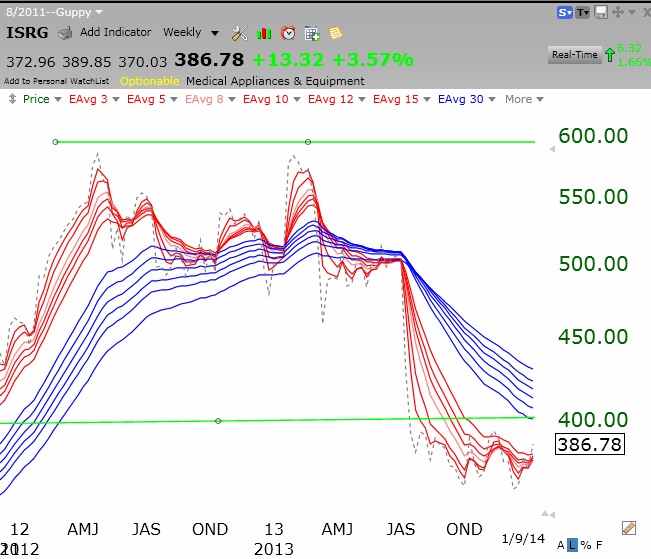
Task: Click the upper green line's left handle
Action: pyautogui.click(x=55, y=142)
